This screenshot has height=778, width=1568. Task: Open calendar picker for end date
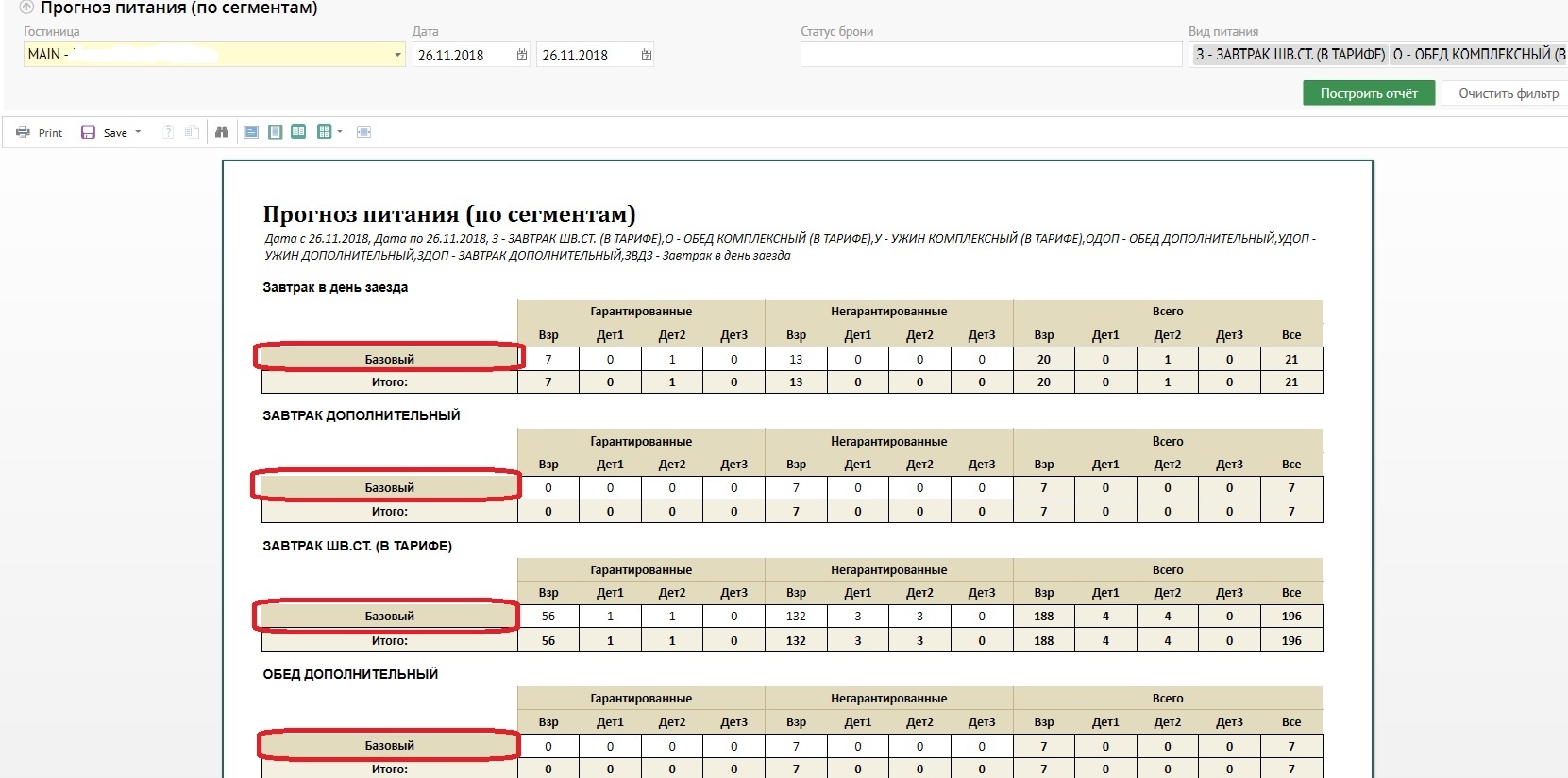coord(647,55)
